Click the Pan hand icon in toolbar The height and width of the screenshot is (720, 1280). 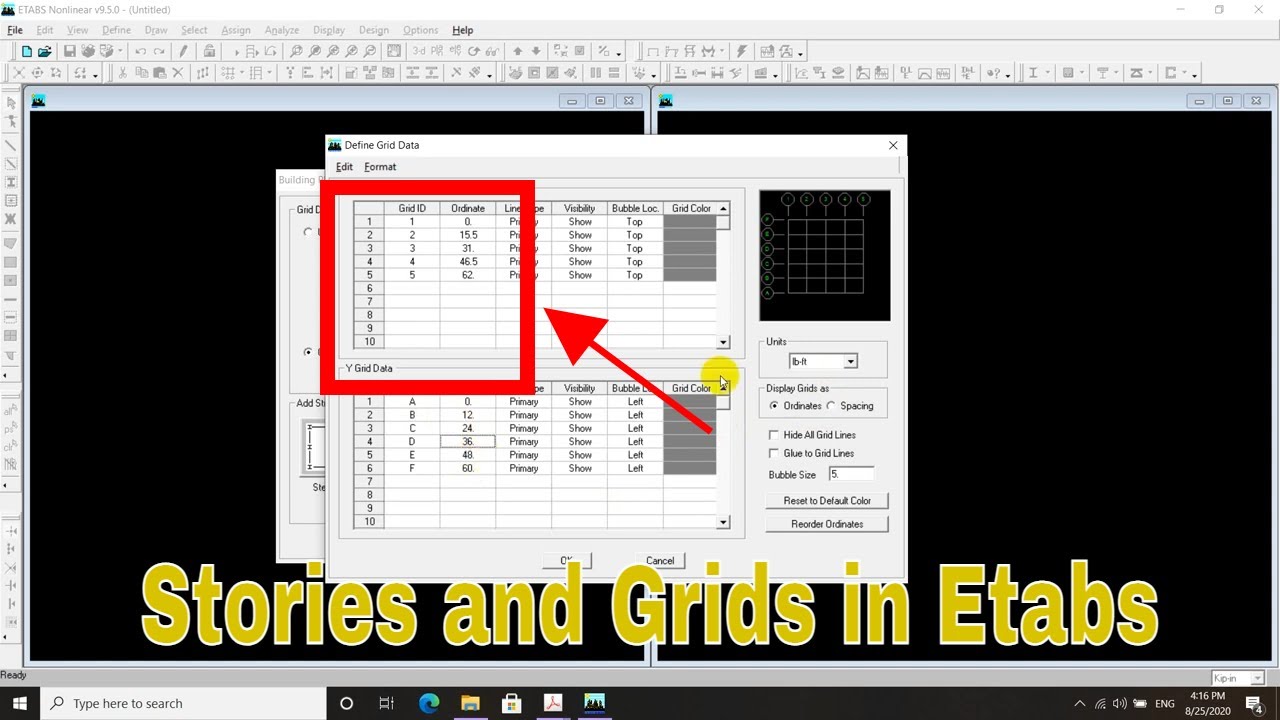coord(395,51)
